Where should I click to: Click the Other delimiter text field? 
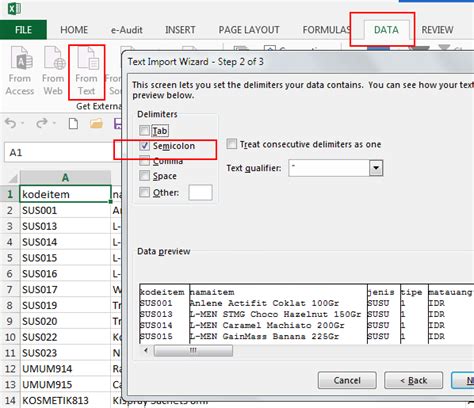click(x=200, y=192)
